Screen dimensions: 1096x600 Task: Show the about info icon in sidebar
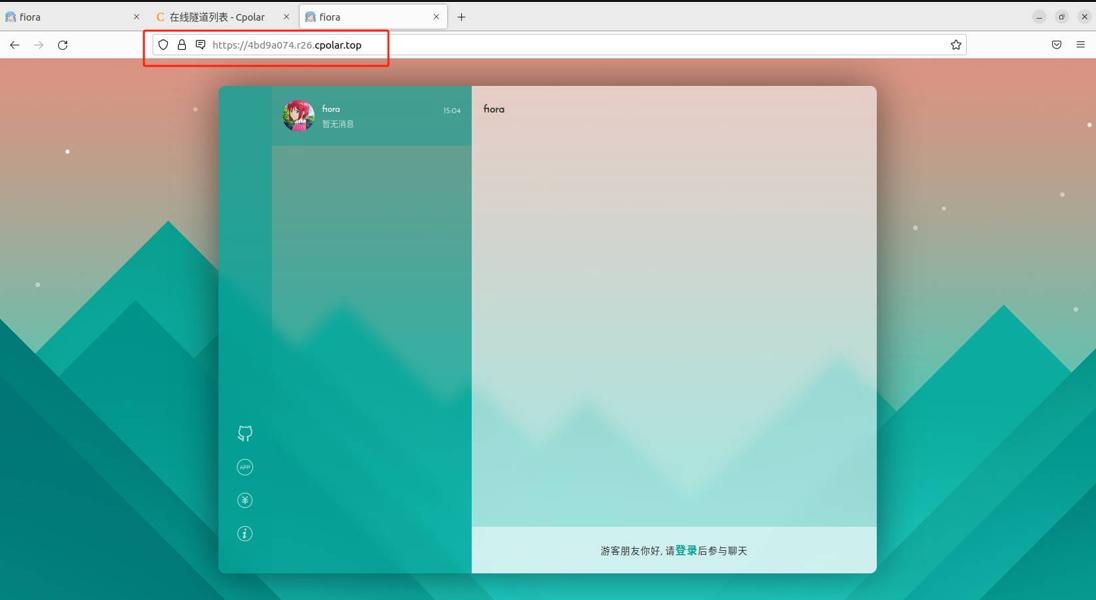pos(245,534)
